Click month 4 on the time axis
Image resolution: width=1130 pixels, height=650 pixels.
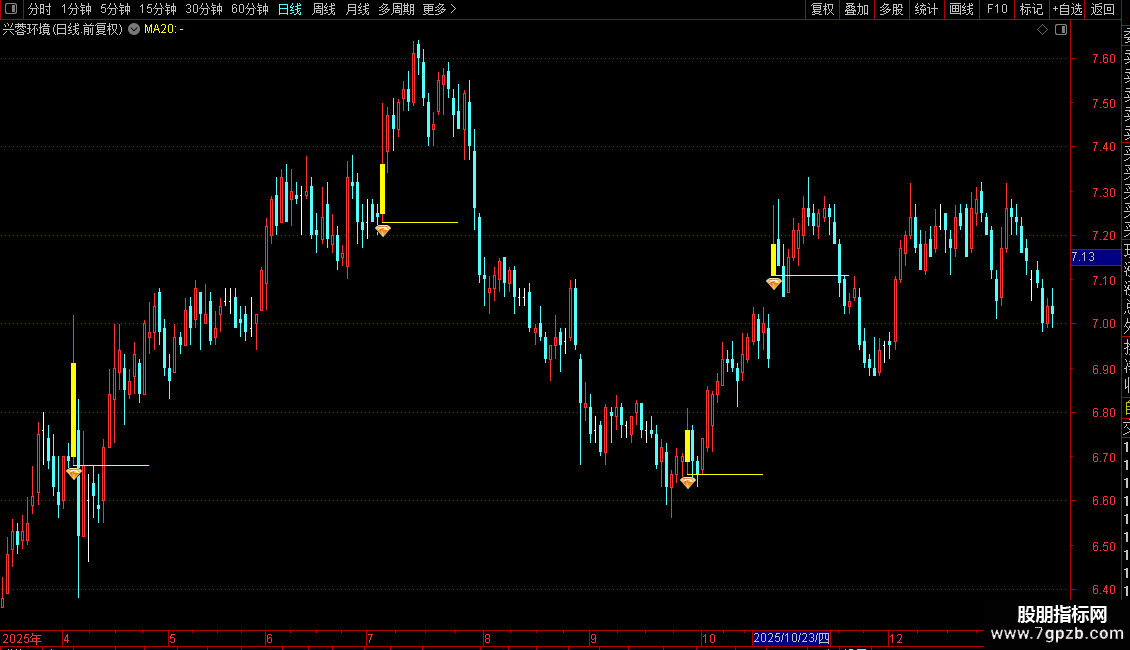point(66,638)
